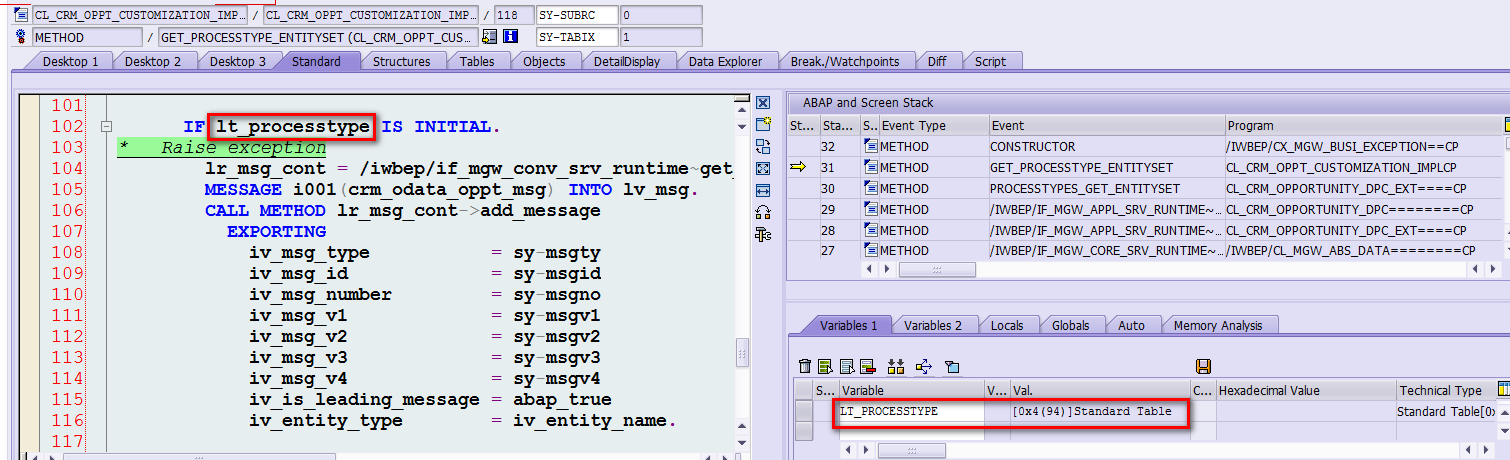
Task: Switch to Desktop 3 tab
Action: point(238,61)
